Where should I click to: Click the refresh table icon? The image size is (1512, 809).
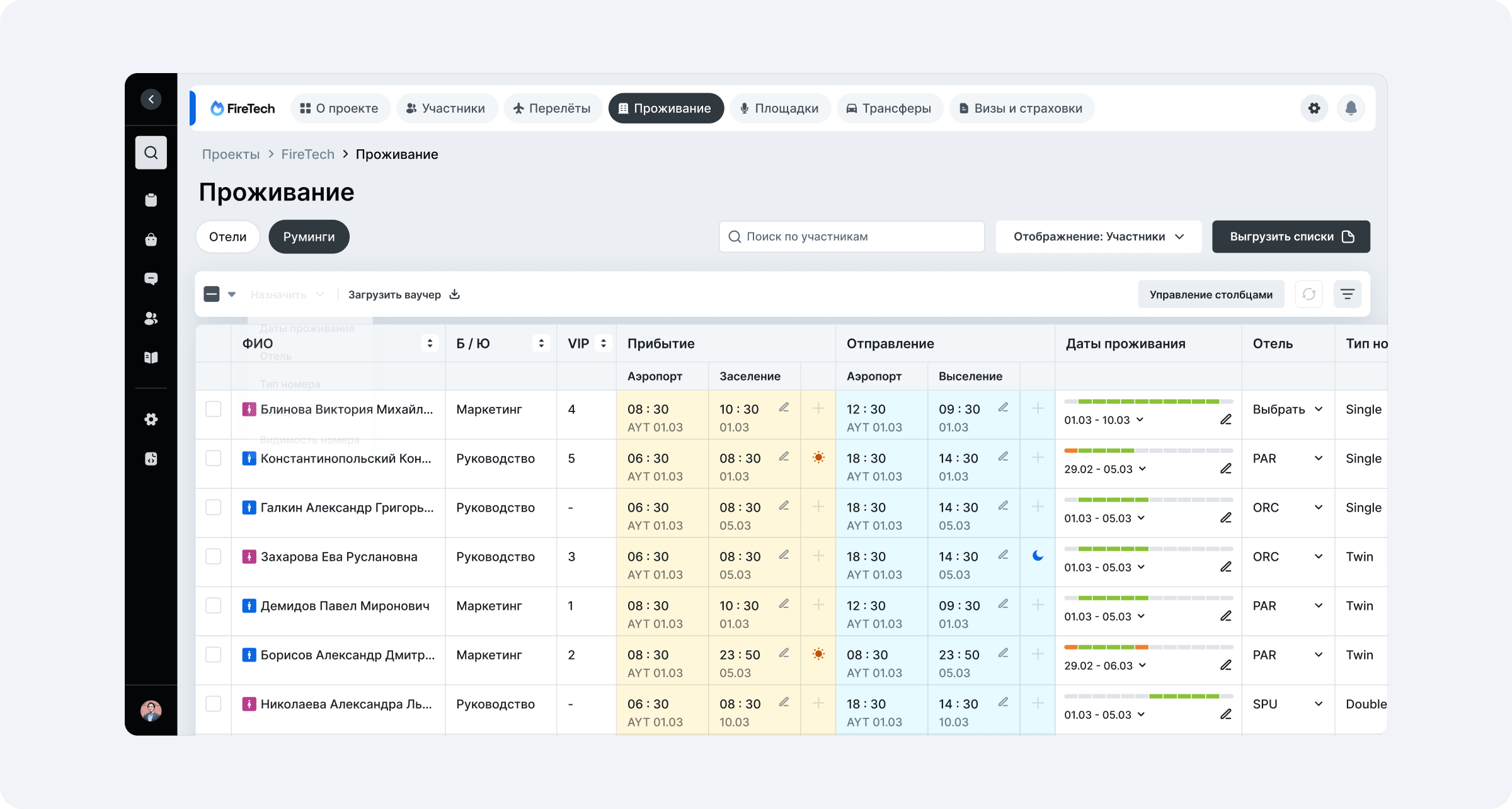click(1309, 294)
